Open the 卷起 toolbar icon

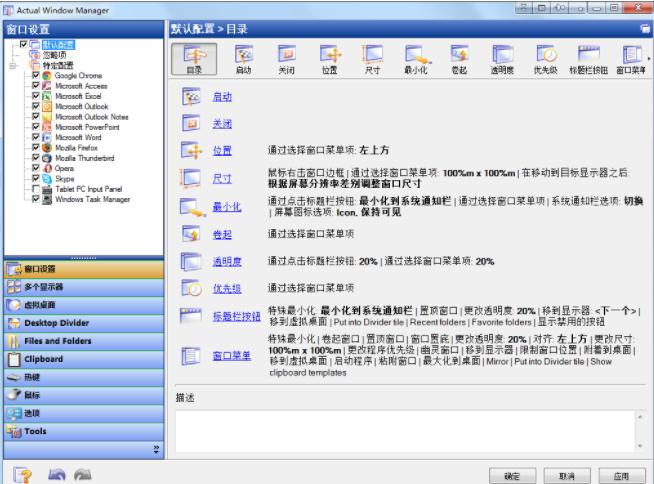pyautogui.click(x=459, y=59)
